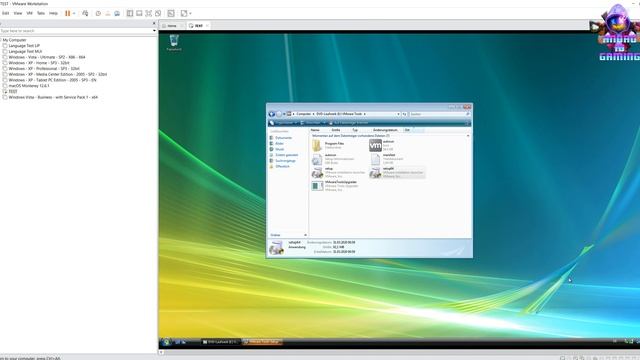The width and height of the screenshot is (640, 360).
Task: Open the View menu
Action: tap(18, 13)
